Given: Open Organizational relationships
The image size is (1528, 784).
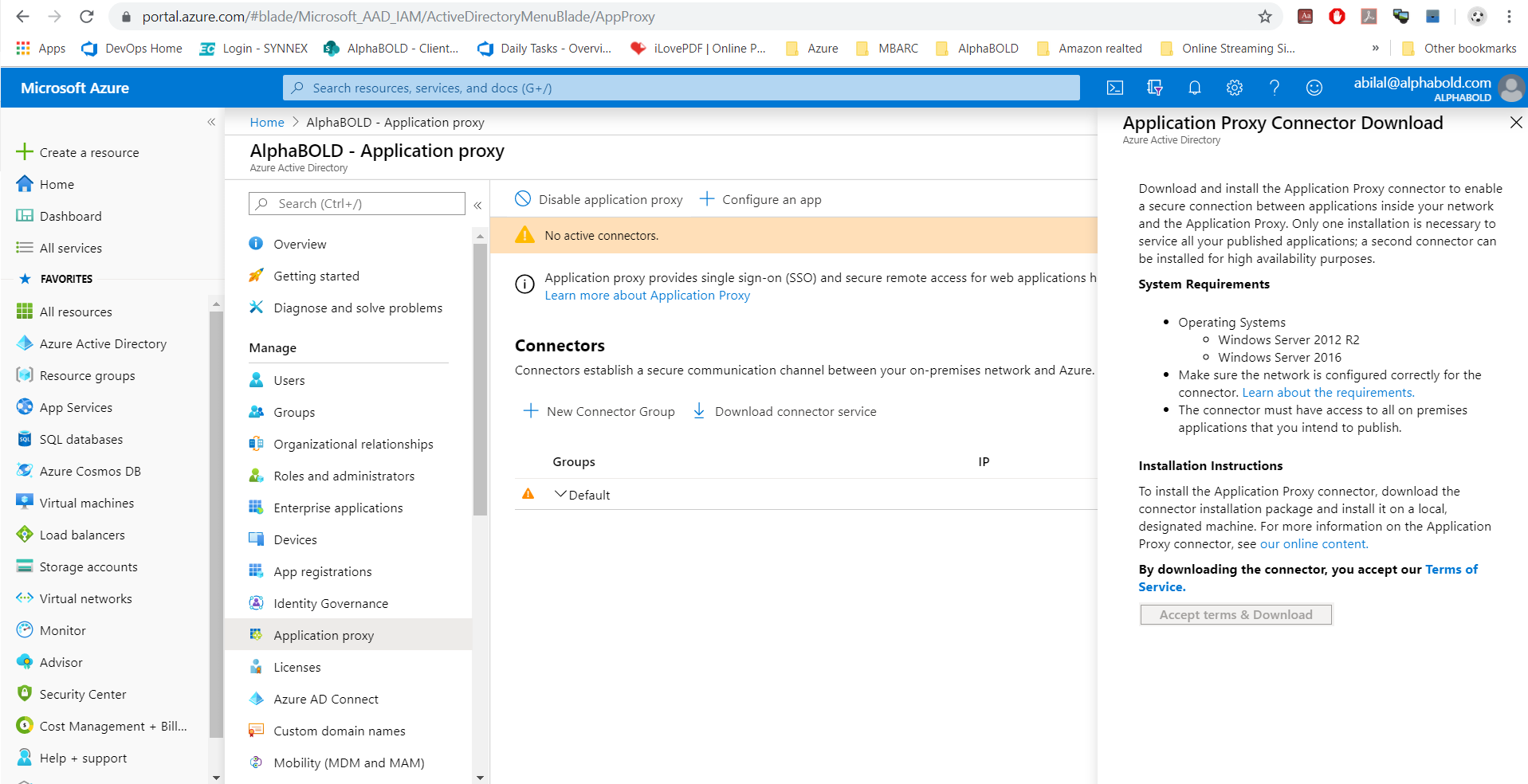Looking at the screenshot, I should coord(353,444).
